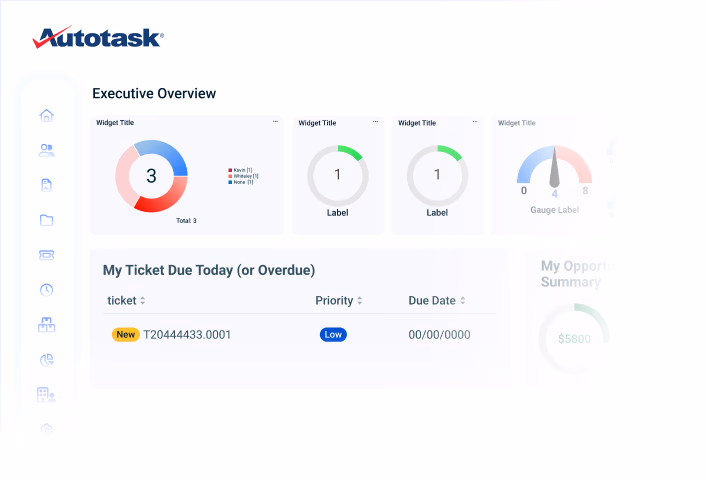This screenshot has width=706, height=480.
Task: Open the building with person sidebar icon
Action: (x=46, y=394)
